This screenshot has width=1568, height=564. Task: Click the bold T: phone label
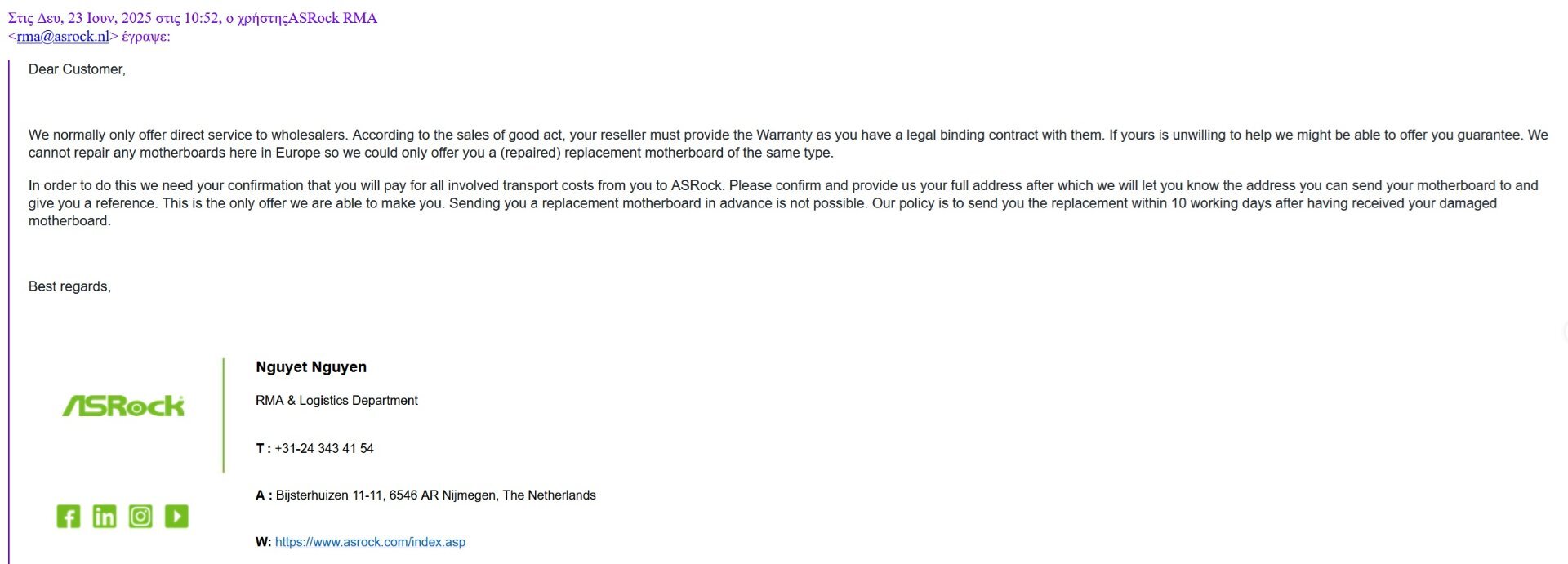point(263,449)
